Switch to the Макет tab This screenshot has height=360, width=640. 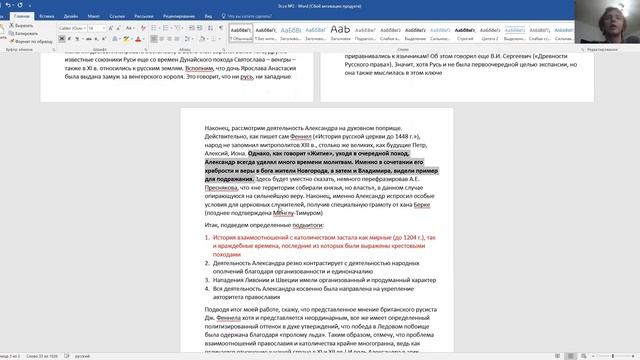click(93, 16)
